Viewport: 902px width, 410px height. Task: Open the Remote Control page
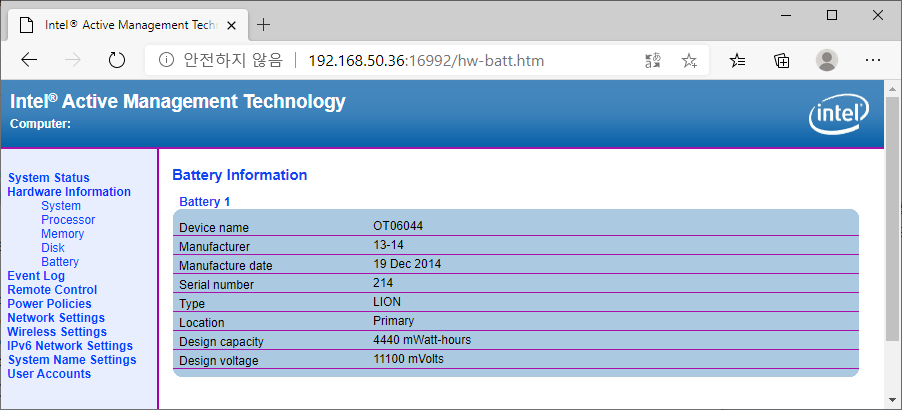pos(52,290)
